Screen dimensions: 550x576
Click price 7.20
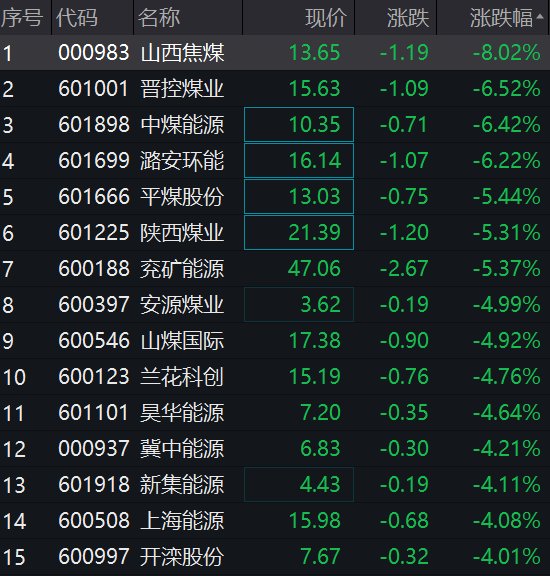coord(321,413)
